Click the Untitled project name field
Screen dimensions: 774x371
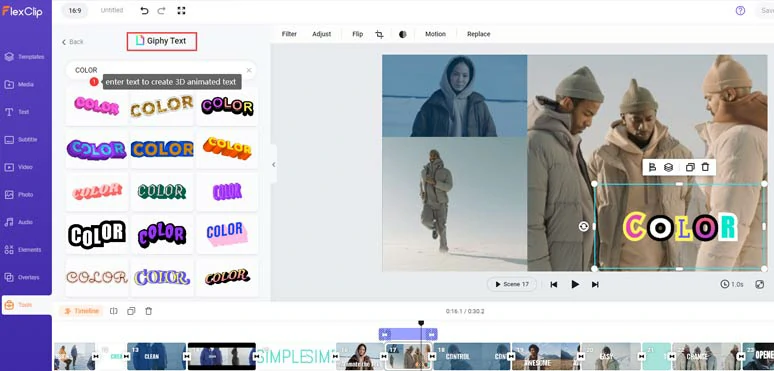tap(112, 10)
